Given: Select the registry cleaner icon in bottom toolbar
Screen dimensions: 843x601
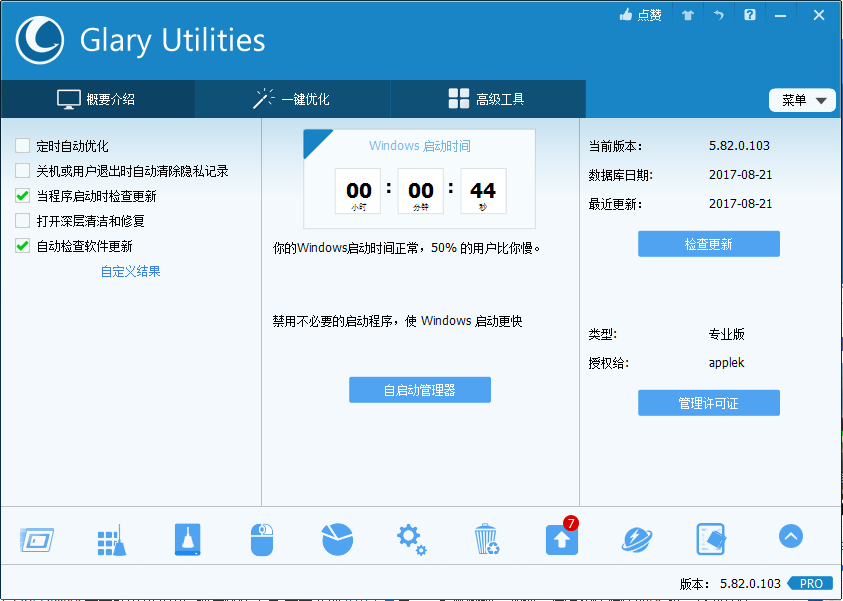Looking at the screenshot, I should 111,537.
